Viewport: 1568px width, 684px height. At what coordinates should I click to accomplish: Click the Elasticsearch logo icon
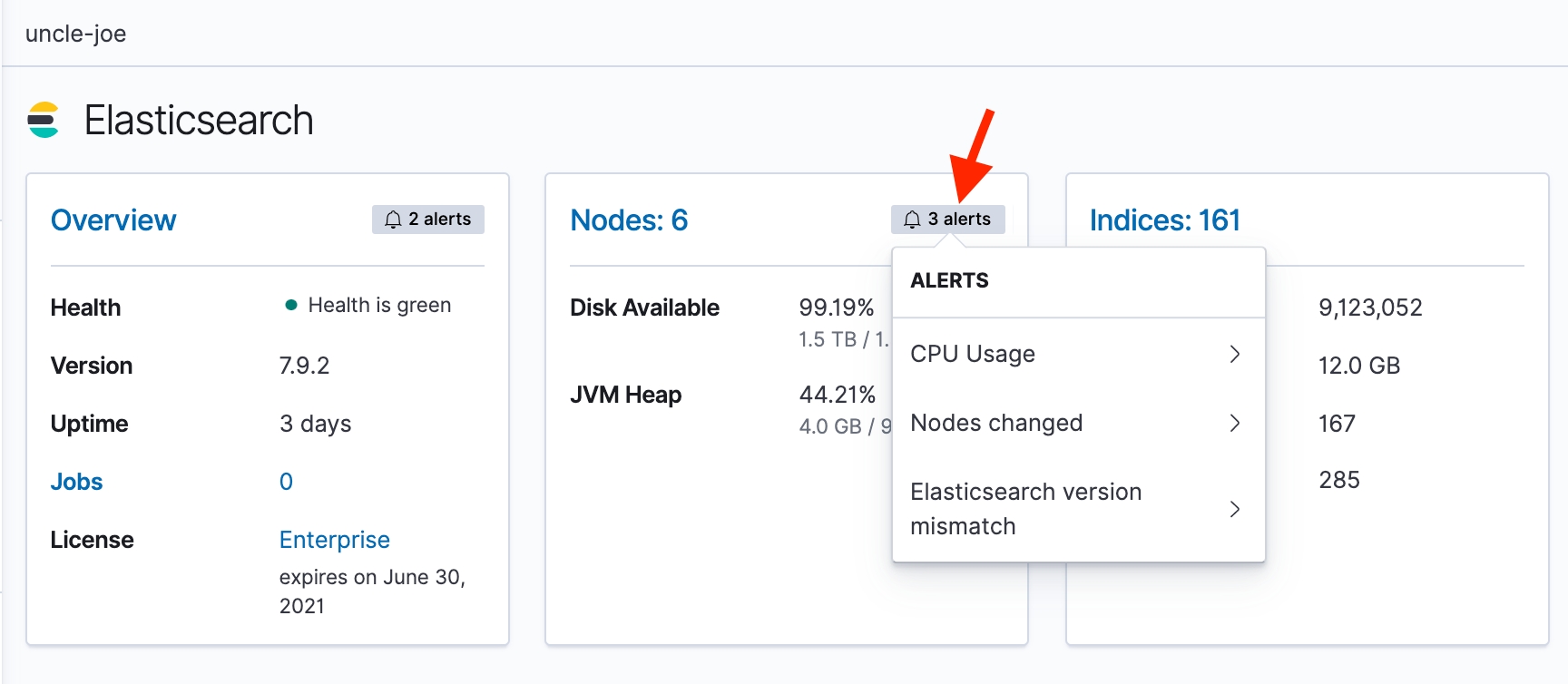44,121
